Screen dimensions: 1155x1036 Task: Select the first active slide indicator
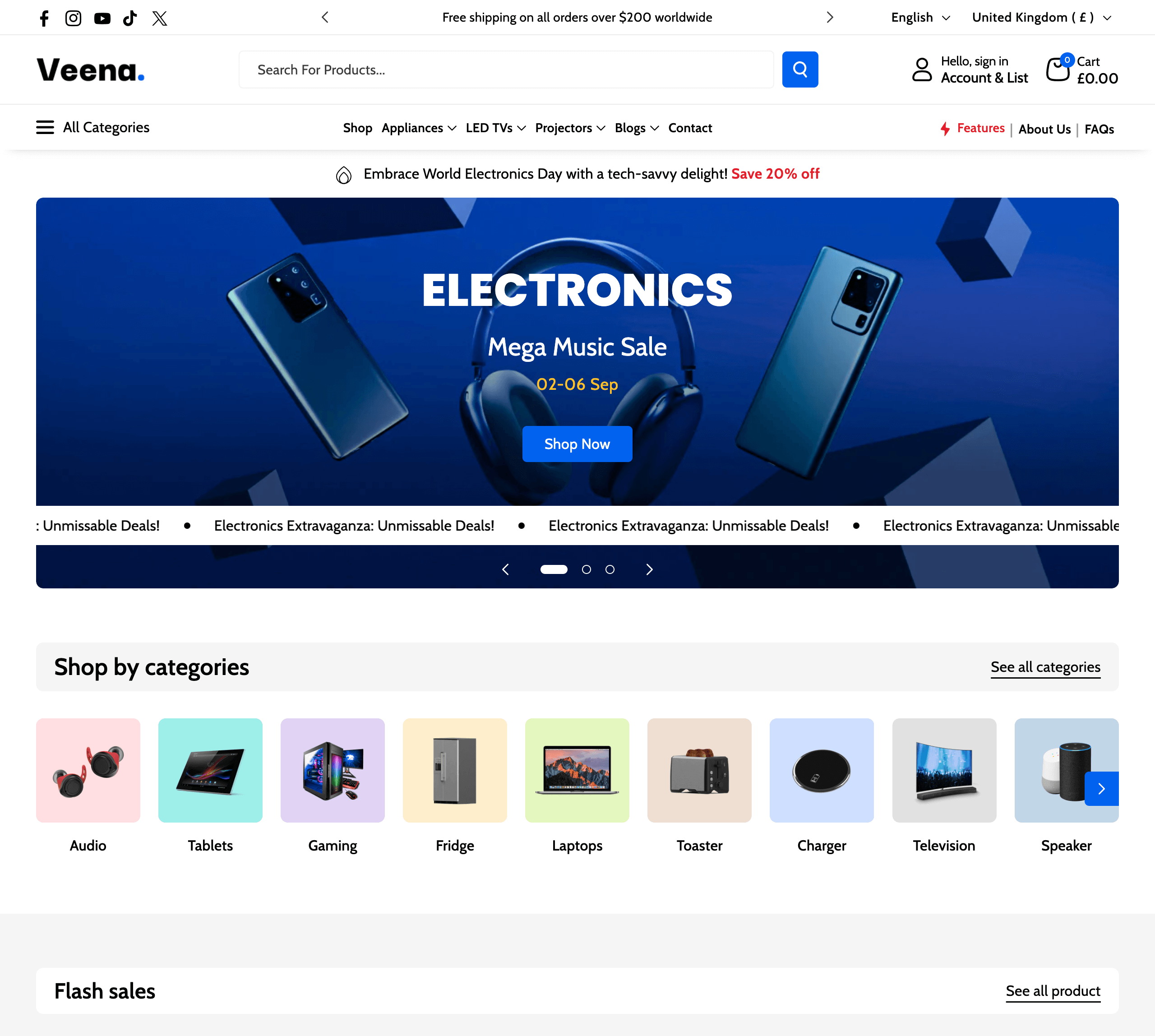554,569
